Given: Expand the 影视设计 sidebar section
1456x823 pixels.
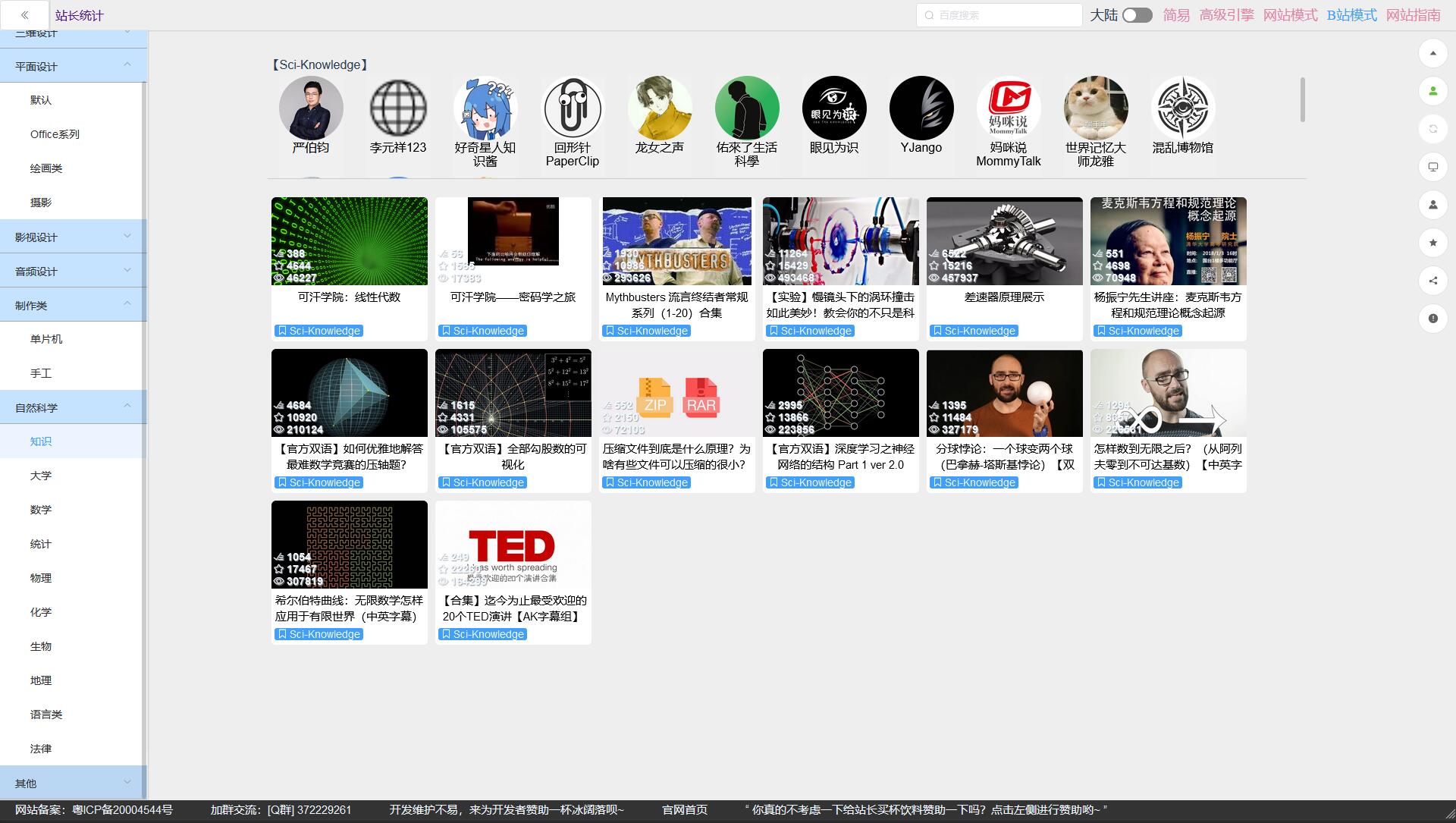Looking at the screenshot, I should 73,237.
